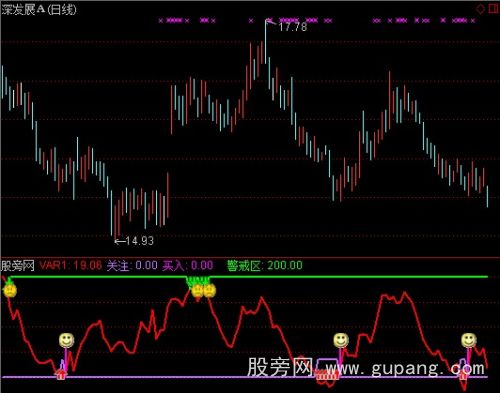The image size is (500, 393).
Task: Click the middle smiley face buy signal
Action: click(x=341, y=340)
